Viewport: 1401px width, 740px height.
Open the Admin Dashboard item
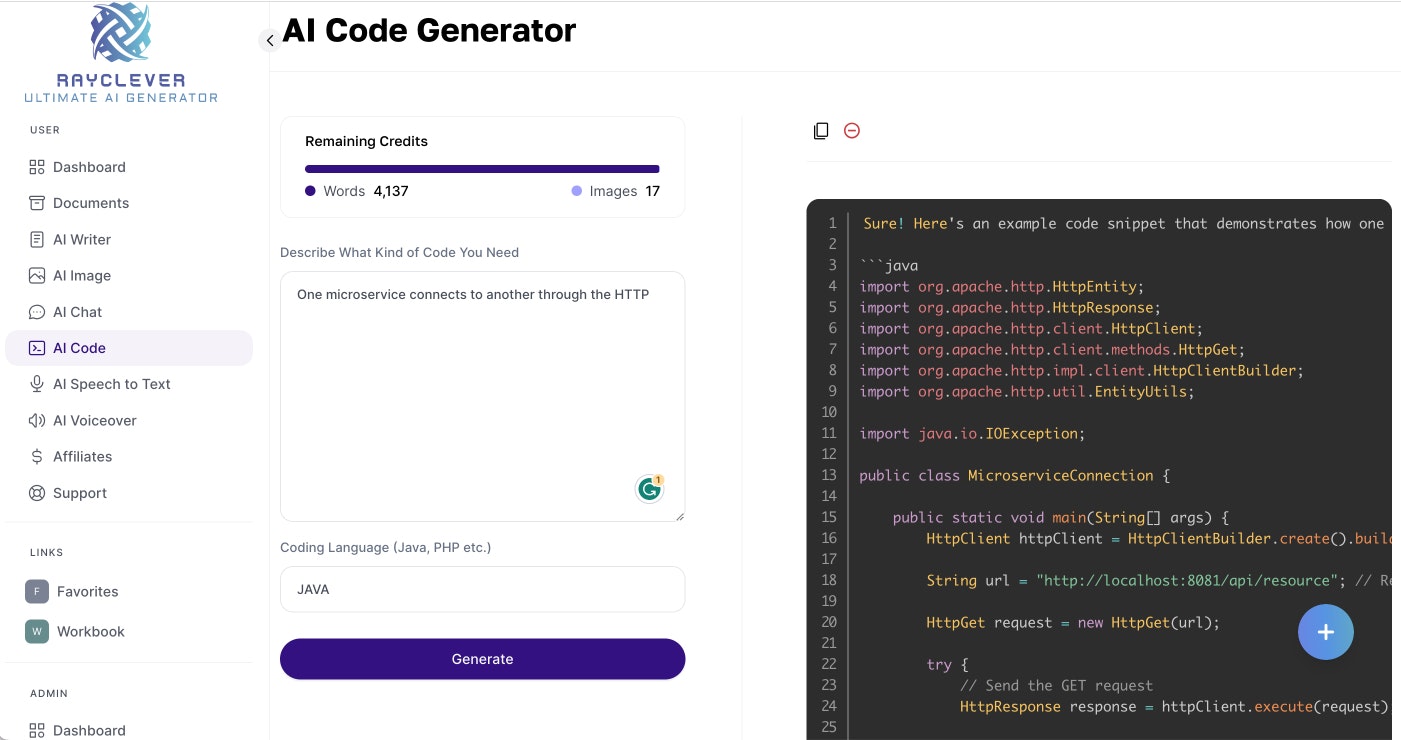pos(128,730)
